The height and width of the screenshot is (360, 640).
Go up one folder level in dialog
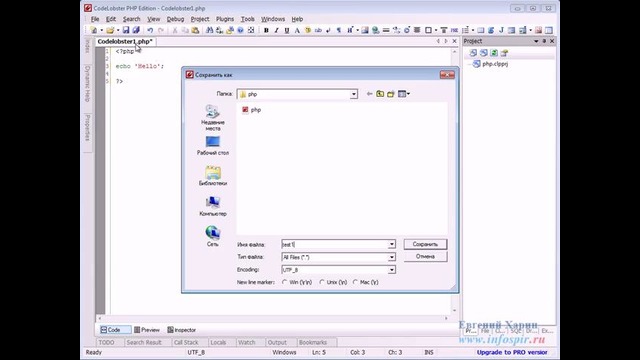click(380, 94)
